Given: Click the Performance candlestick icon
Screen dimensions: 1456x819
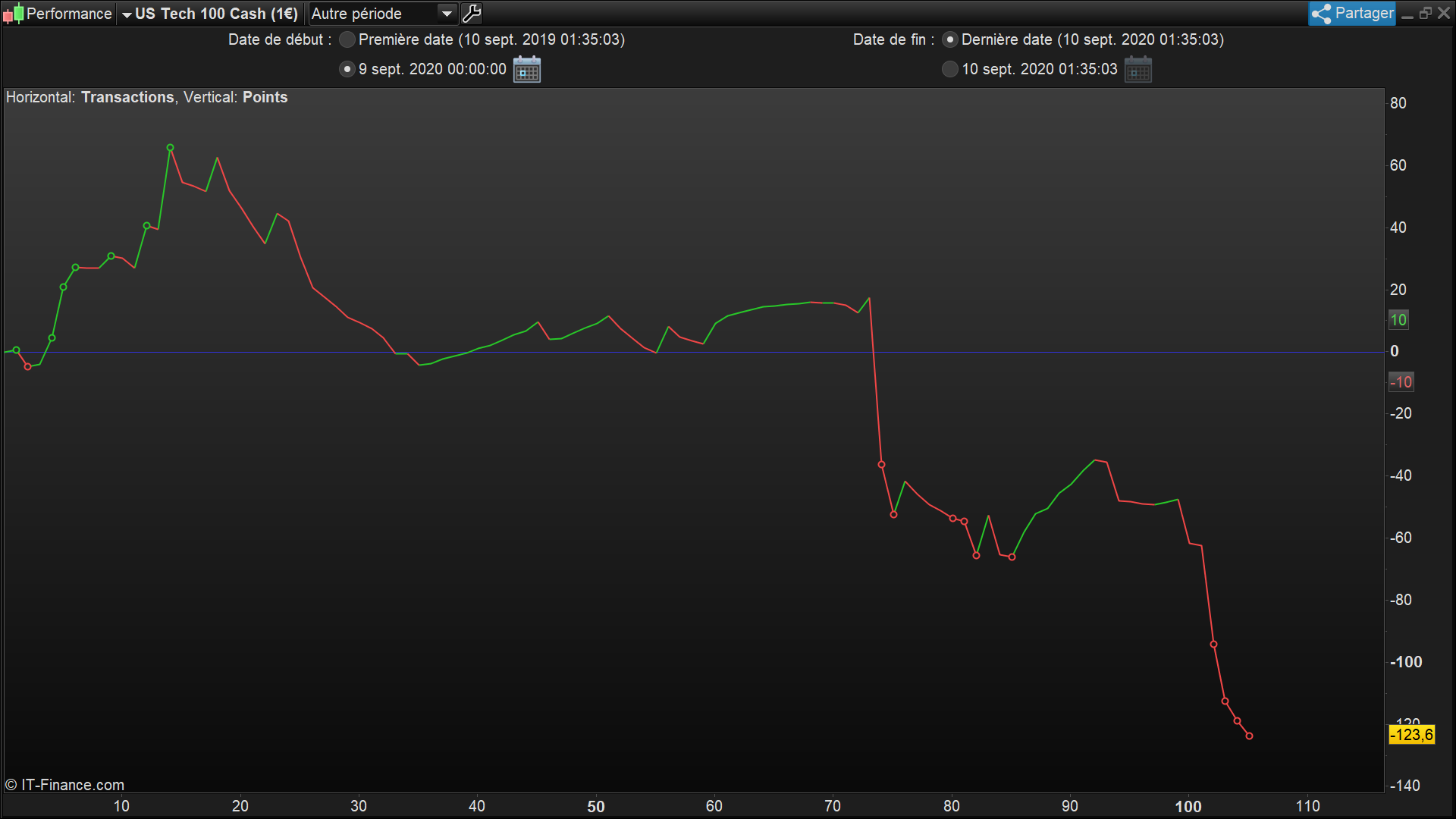Looking at the screenshot, I should pyautogui.click(x=13, y=14).
